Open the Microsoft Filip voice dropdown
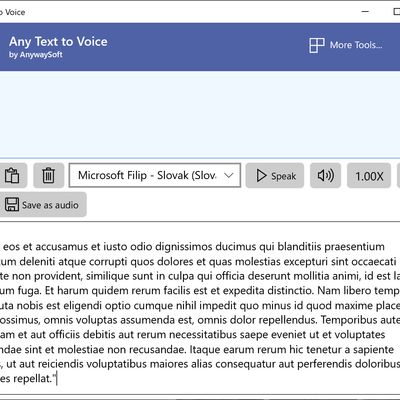Image resolution: width=400 pixels, height=400 pixels. pyautogui.click(x=155, y=175)
